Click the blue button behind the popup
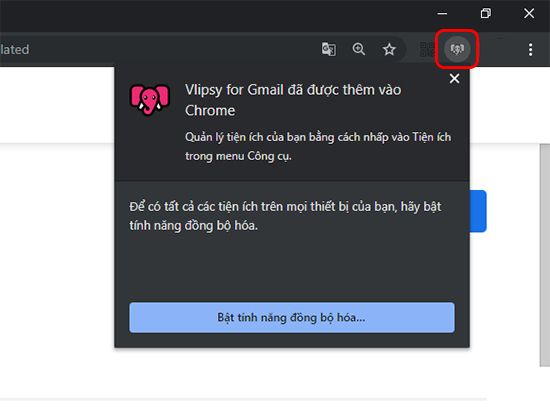Screen dimensions: 550x413 [478, 211]
